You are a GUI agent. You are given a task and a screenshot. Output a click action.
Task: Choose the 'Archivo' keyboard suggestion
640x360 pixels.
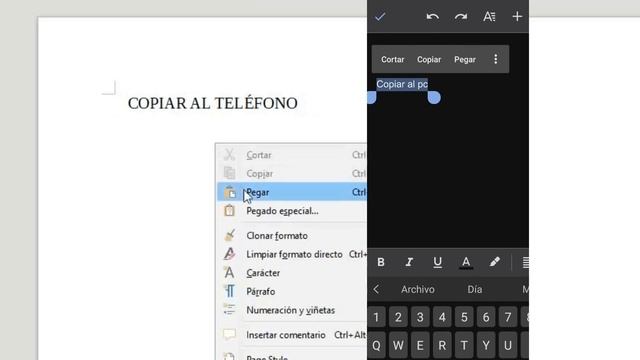pos(418,289)
